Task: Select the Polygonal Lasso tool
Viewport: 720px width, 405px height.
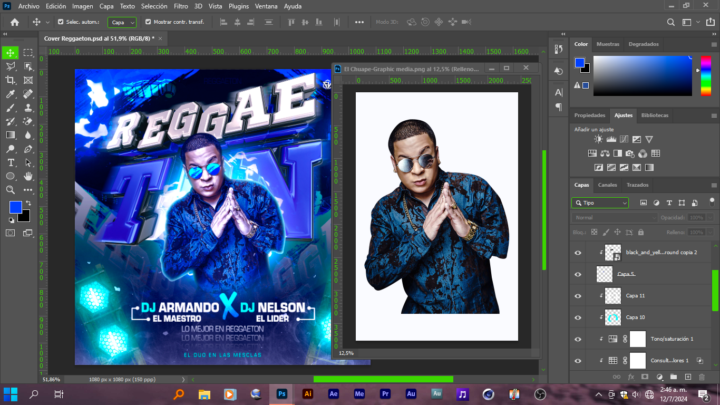Action: (x=10, y=67)
